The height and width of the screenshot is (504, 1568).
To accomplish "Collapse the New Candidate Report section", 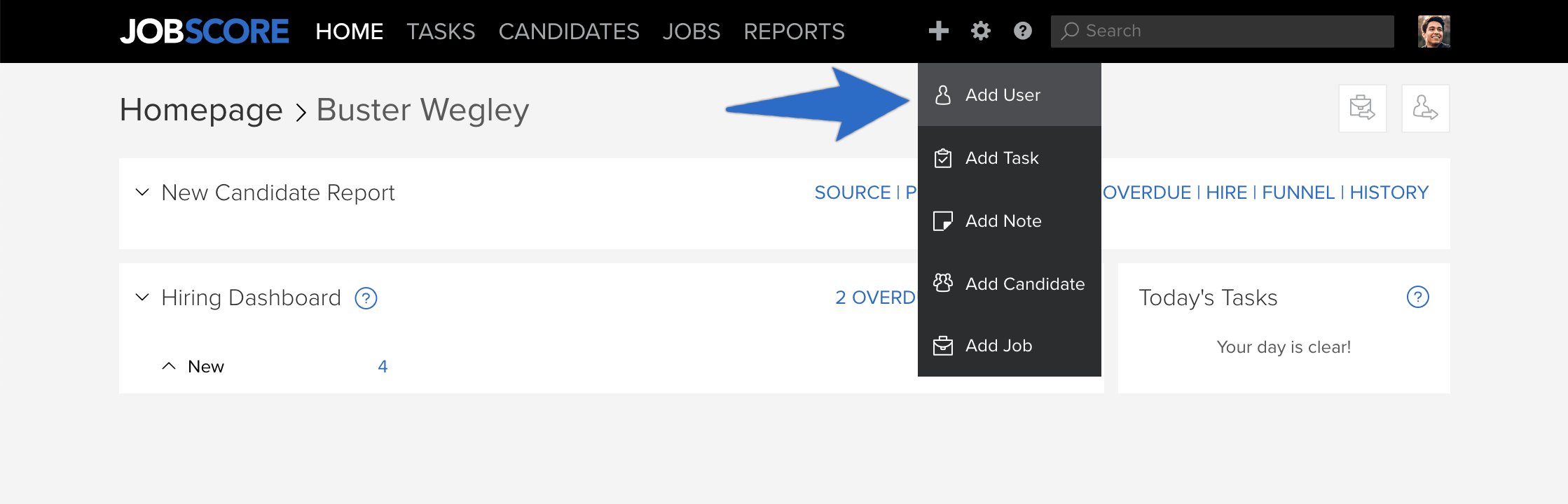I will tap(142, 192).
